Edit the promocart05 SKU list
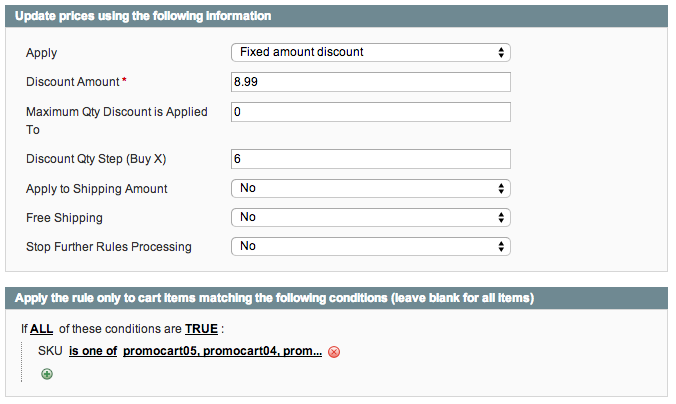The height and width of the screenshot is (404, 676). pos(222,351)
